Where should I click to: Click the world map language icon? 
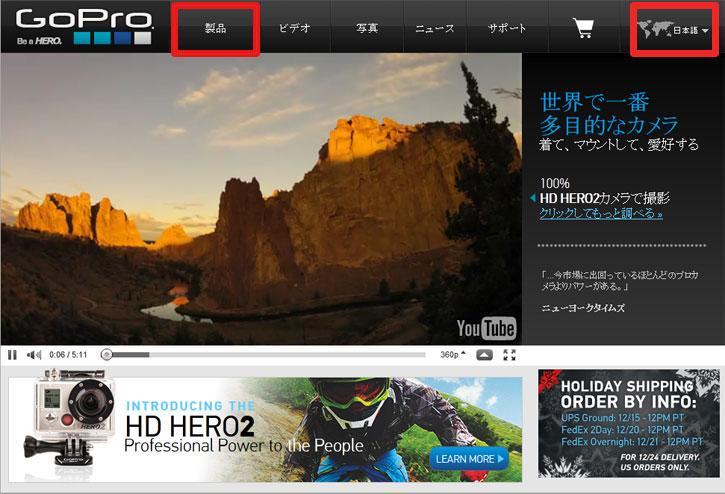[x=654, y=29]
